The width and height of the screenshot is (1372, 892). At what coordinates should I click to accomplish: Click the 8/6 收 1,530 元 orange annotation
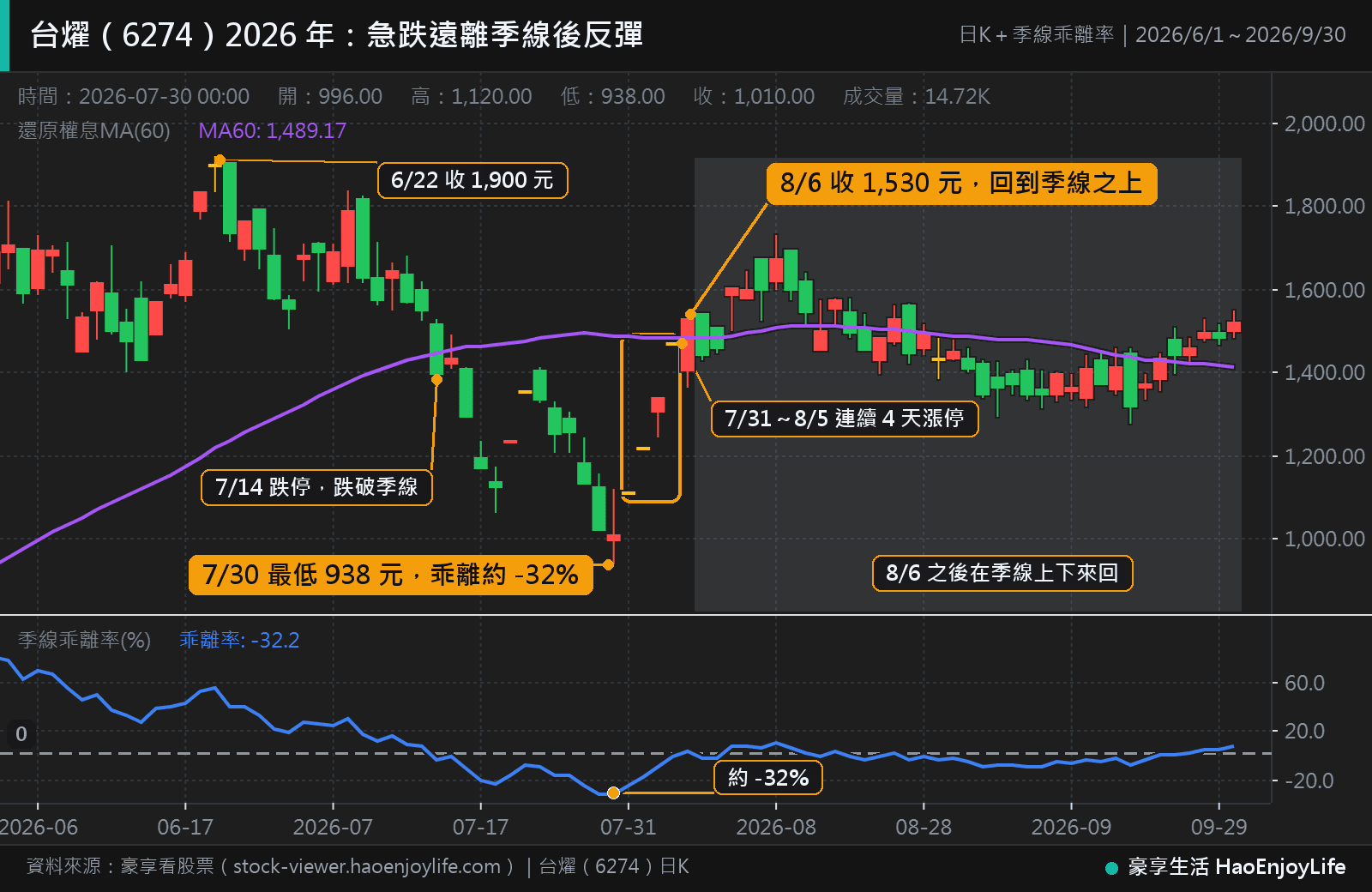coord(961,183)
